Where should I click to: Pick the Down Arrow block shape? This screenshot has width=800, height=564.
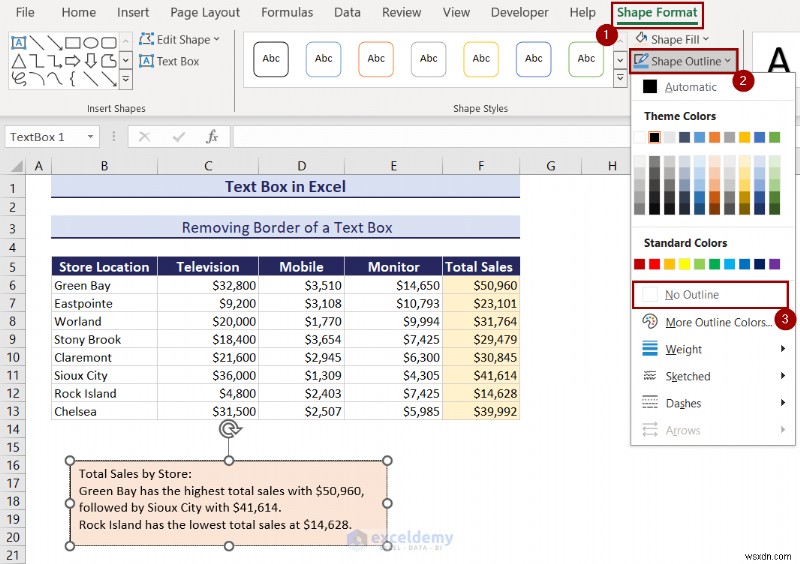[x=91, y=61]
